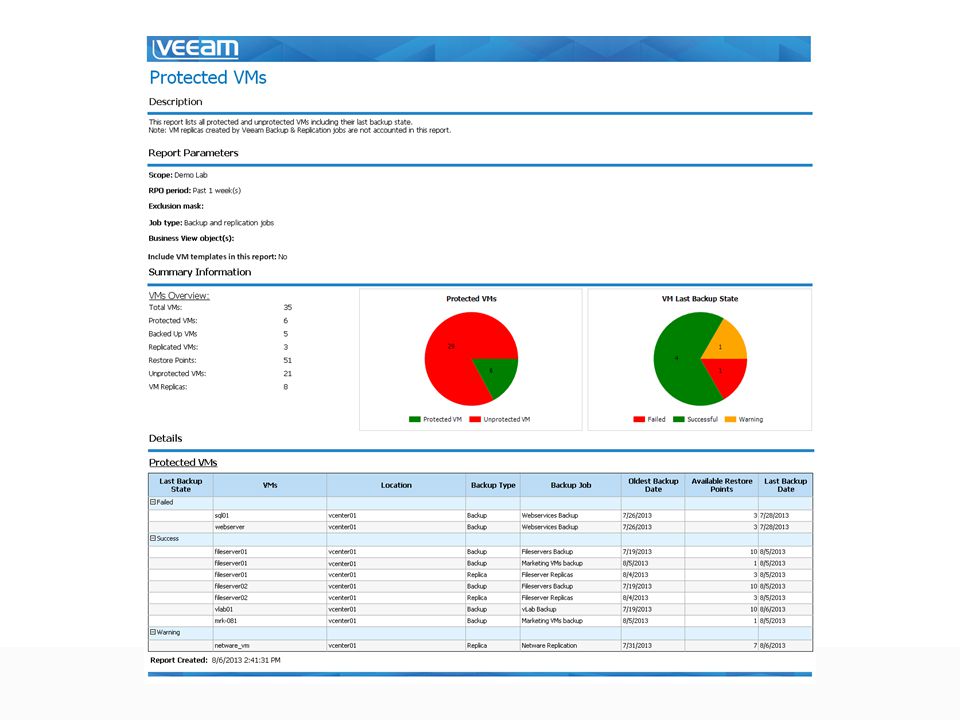Image resolution: width=960 pixels, height=720 pixels.
Task: Click the vLab Backup job cell
Action: coord(571,610)
